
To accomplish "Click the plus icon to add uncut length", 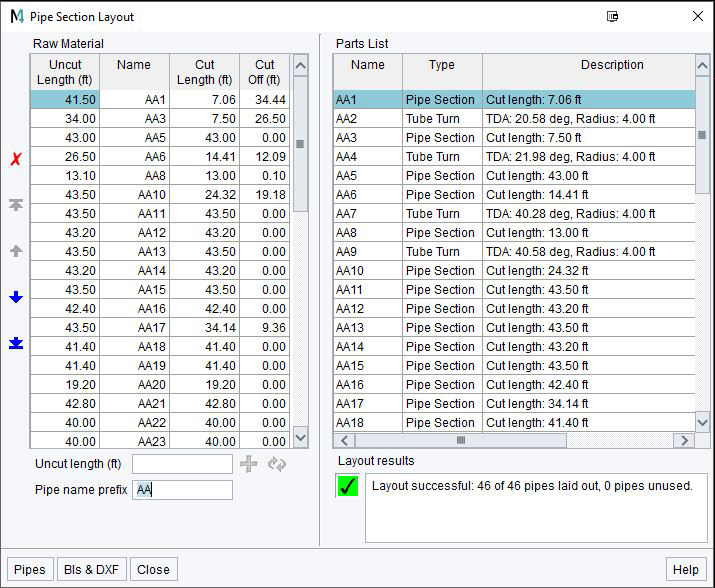I will (249, 464).
